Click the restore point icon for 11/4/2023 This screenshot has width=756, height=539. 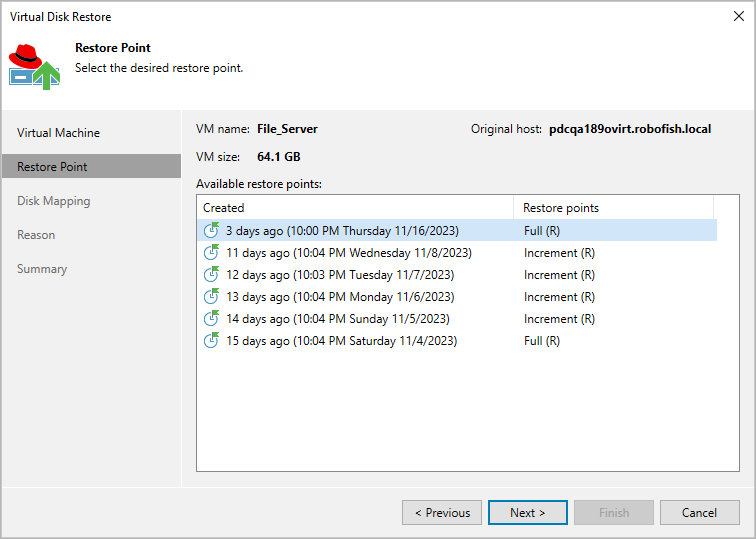pos(211,340)
